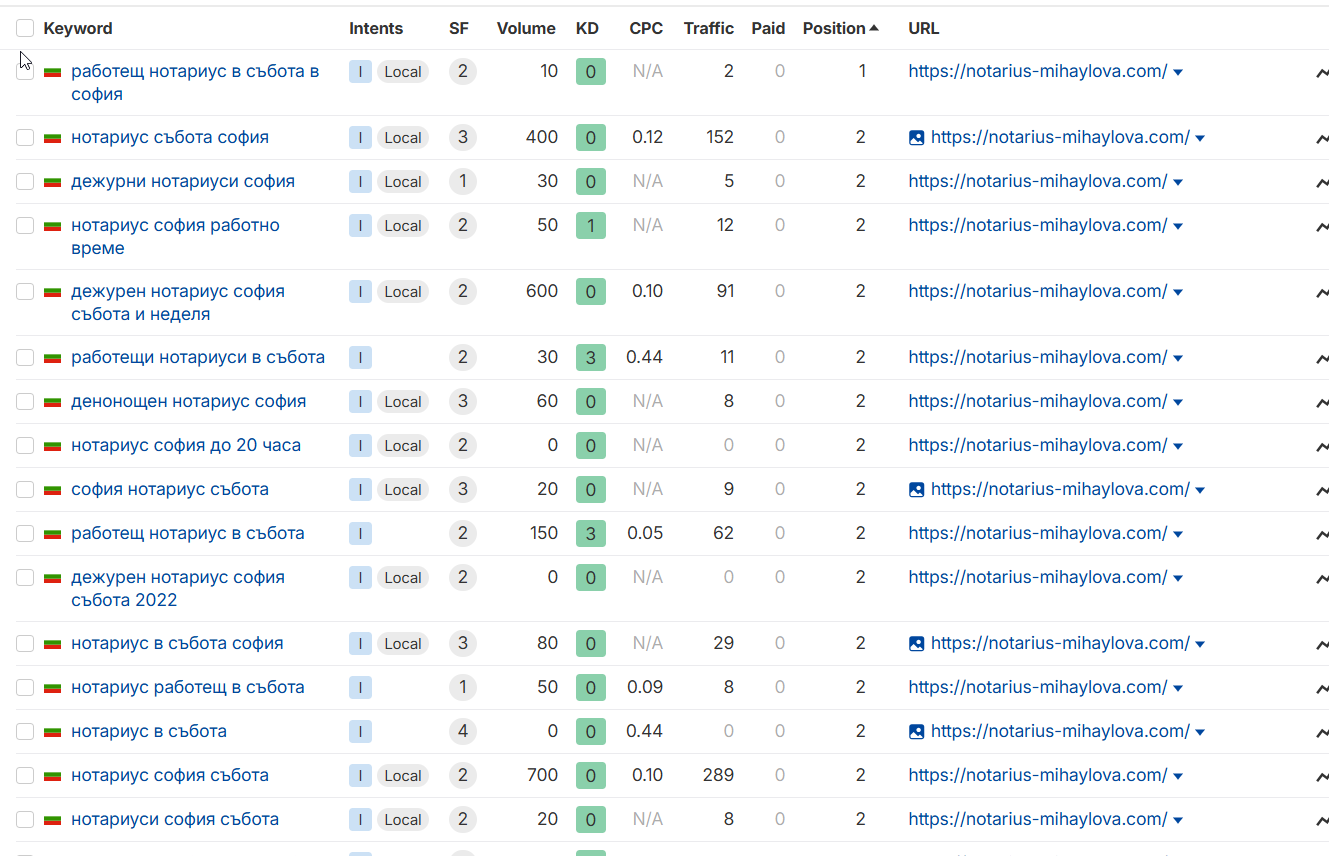
Task: Select the checkbox for 'нотариус софия до 20 часа'
Action: pos(25,446)
